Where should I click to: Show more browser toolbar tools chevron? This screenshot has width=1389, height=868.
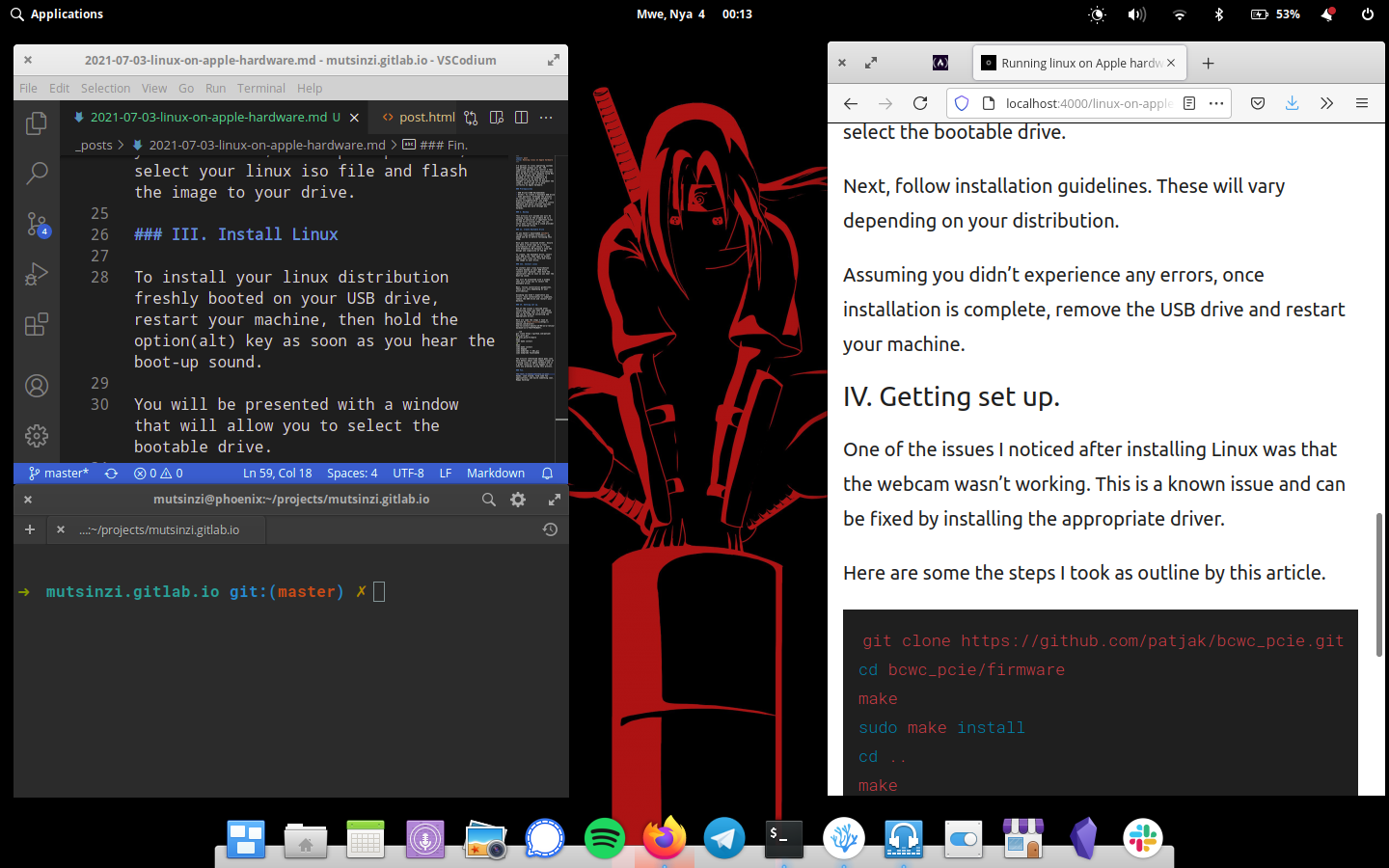1327,103
